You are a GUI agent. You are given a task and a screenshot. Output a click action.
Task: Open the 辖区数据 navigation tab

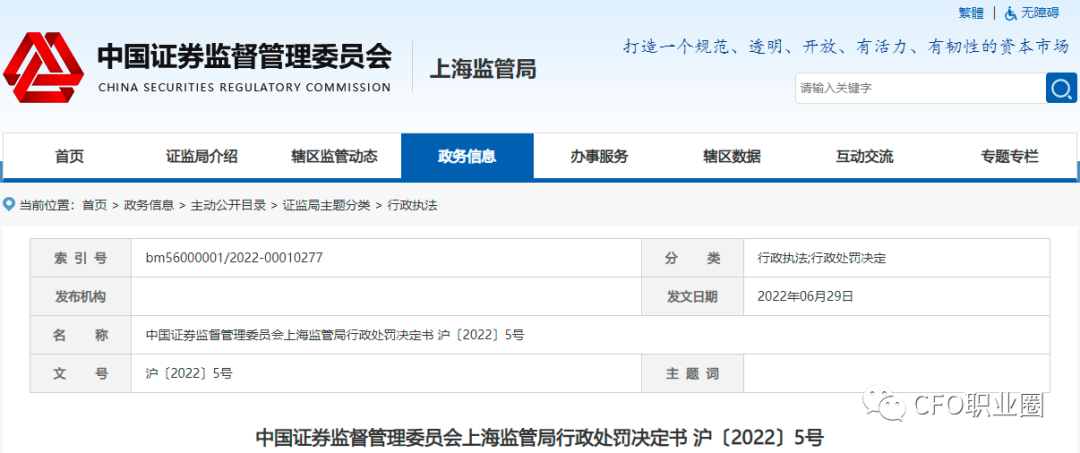click(x=731, y=156)
